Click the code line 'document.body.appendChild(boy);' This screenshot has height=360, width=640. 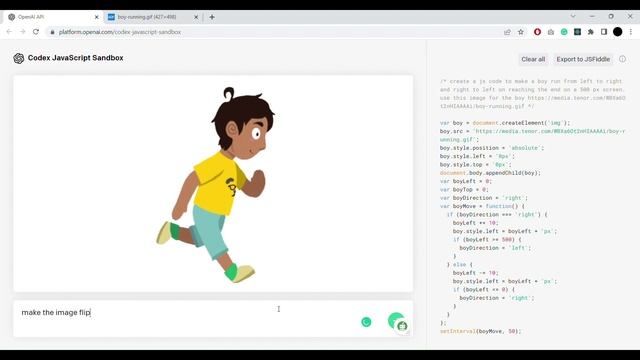(x=490, y=173)
